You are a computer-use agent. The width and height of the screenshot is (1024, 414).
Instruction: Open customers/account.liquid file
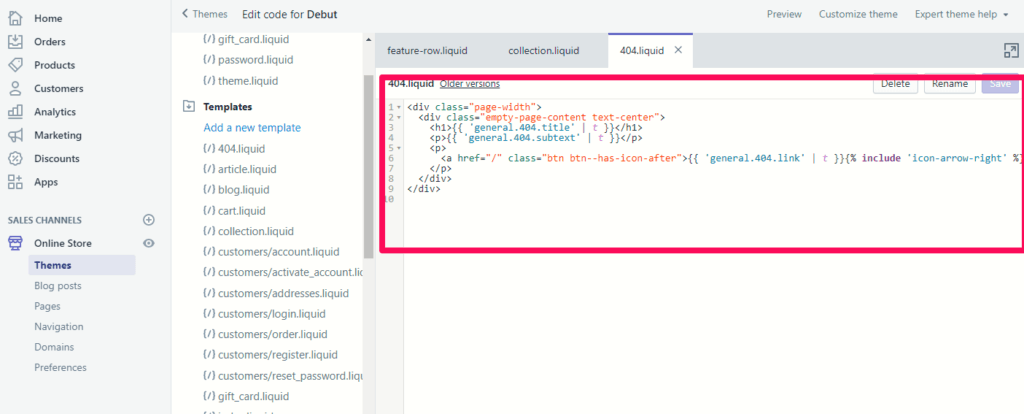pos(278,252)
